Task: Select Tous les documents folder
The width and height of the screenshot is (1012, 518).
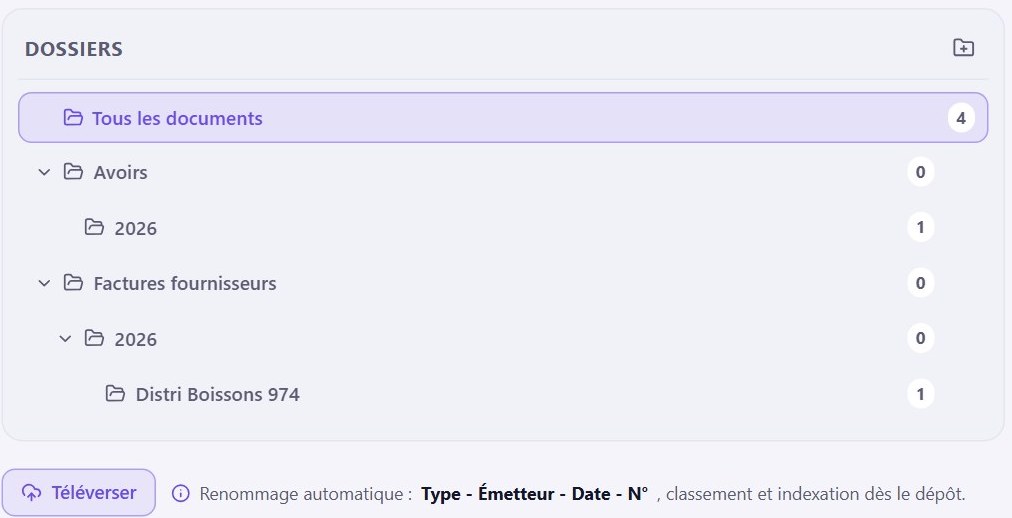Action: (x=503, y=117)
